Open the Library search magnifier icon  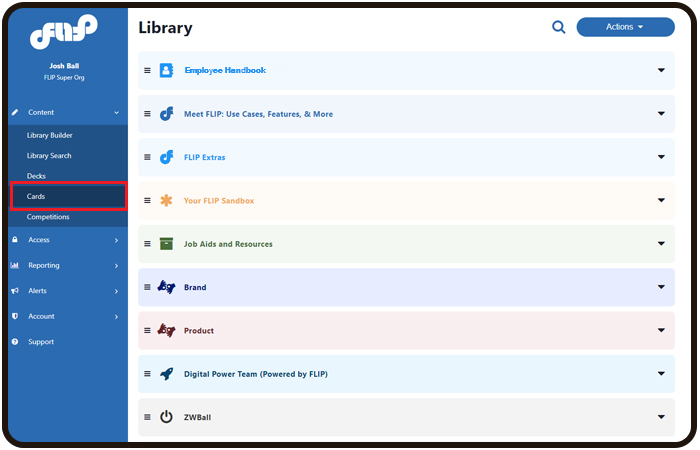(558, 27)
